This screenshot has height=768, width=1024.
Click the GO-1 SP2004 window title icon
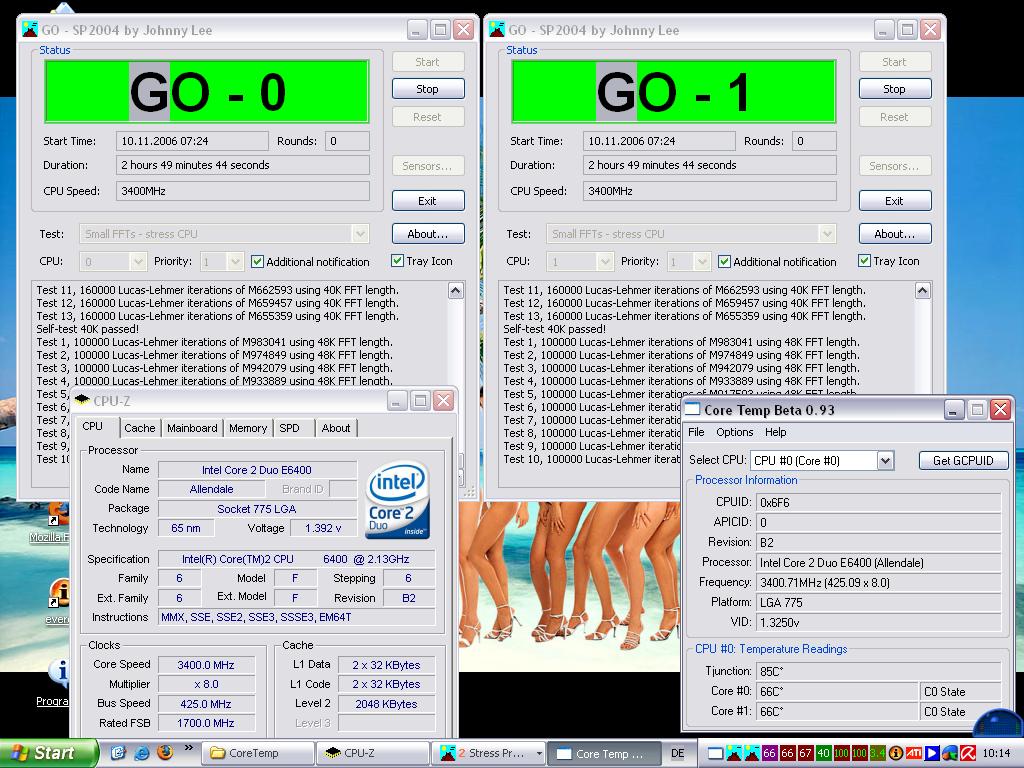pos(496,29)
